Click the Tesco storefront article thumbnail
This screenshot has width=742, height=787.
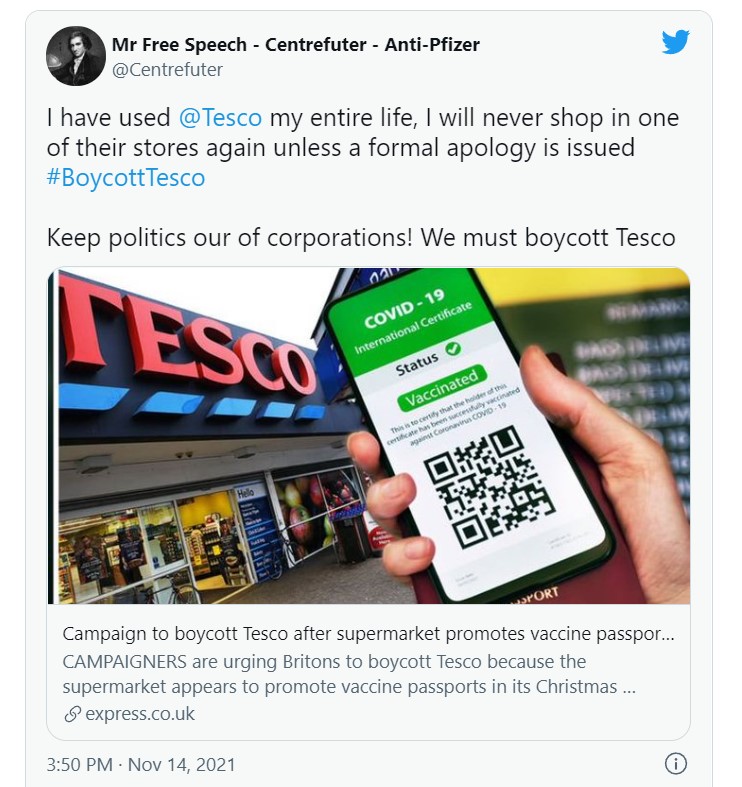pos(369,436)
